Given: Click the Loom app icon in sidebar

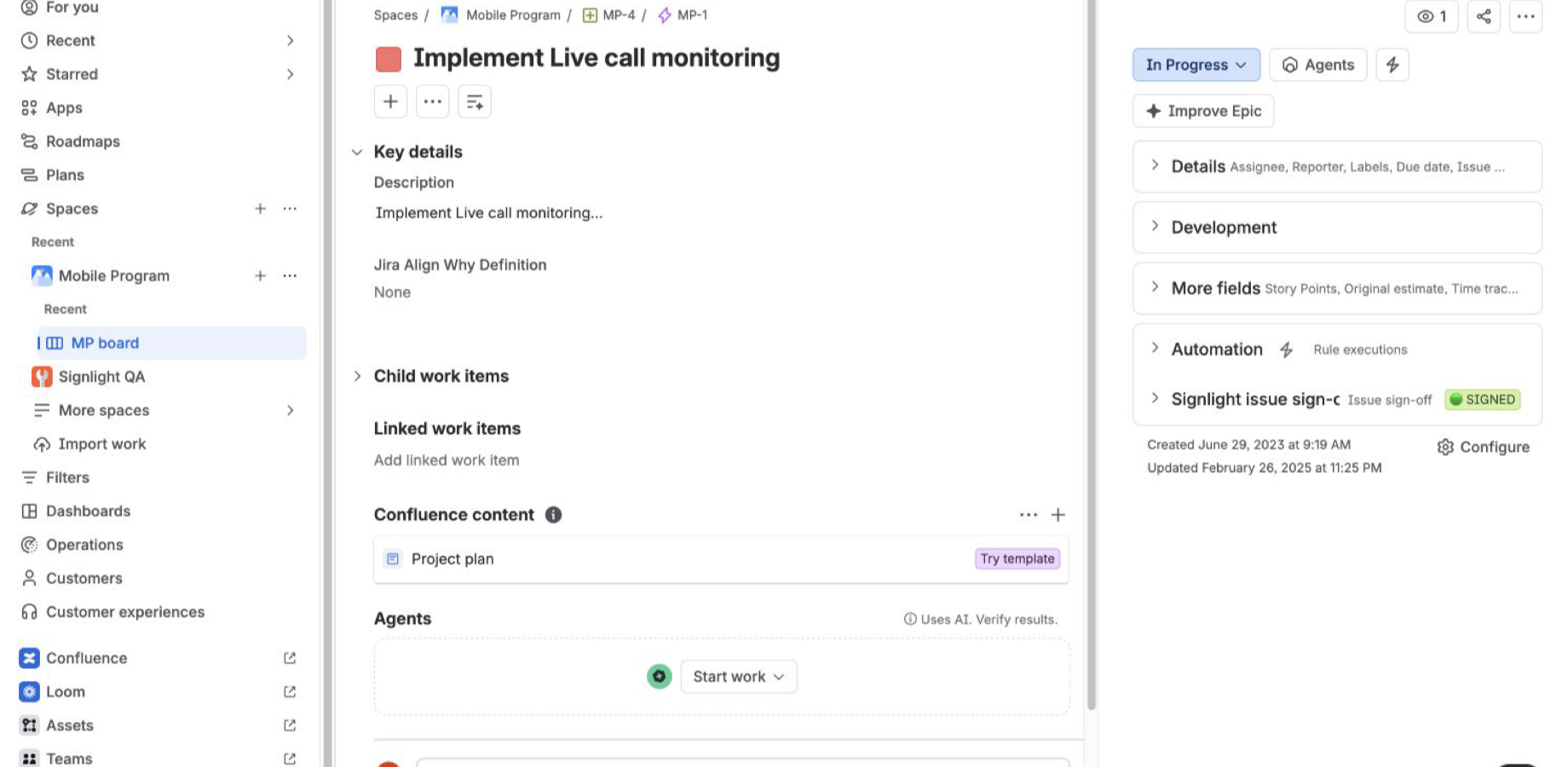Looking at the screenshot, I should point(30,692).
